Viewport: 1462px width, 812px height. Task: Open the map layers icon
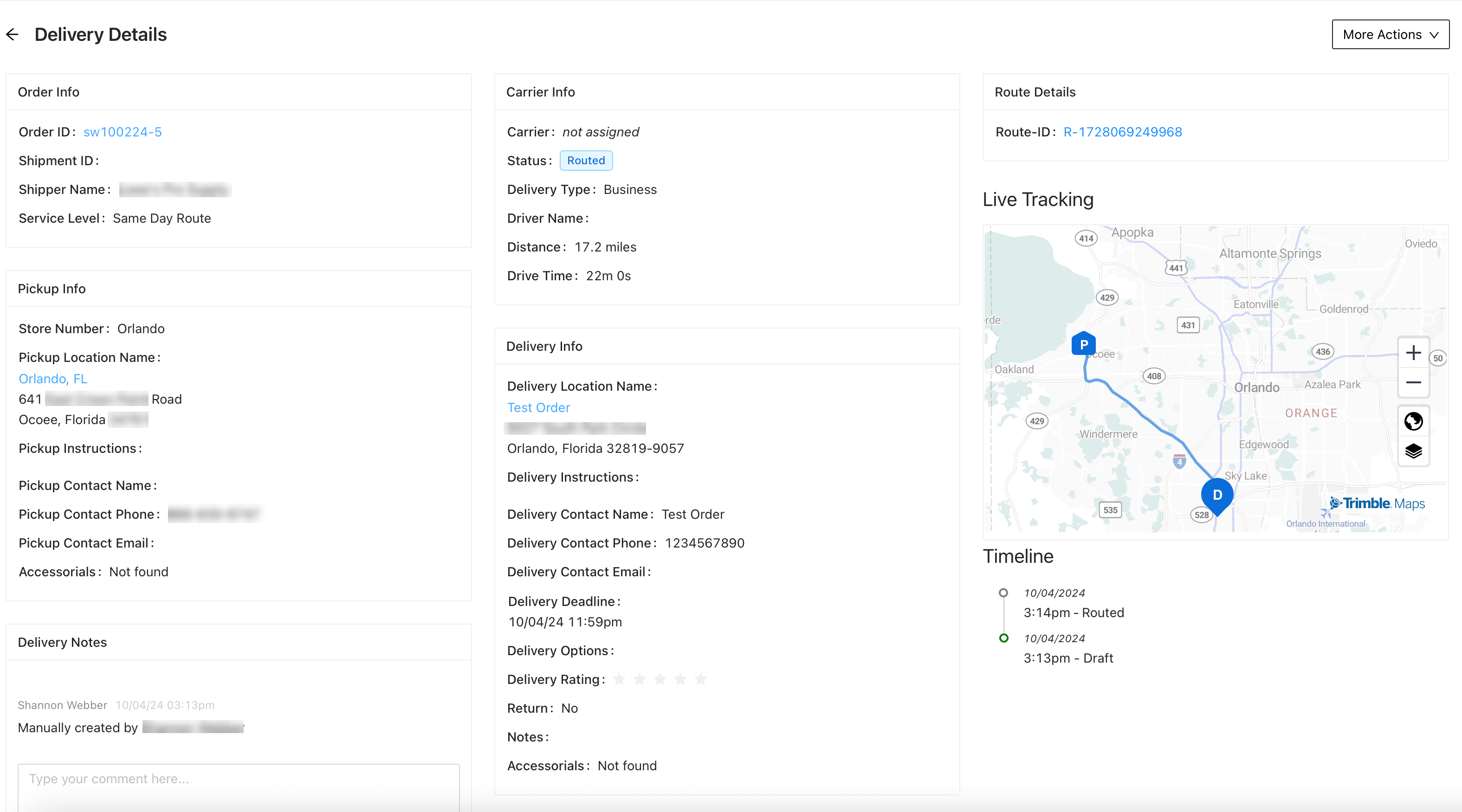(x=1413, y=451)
